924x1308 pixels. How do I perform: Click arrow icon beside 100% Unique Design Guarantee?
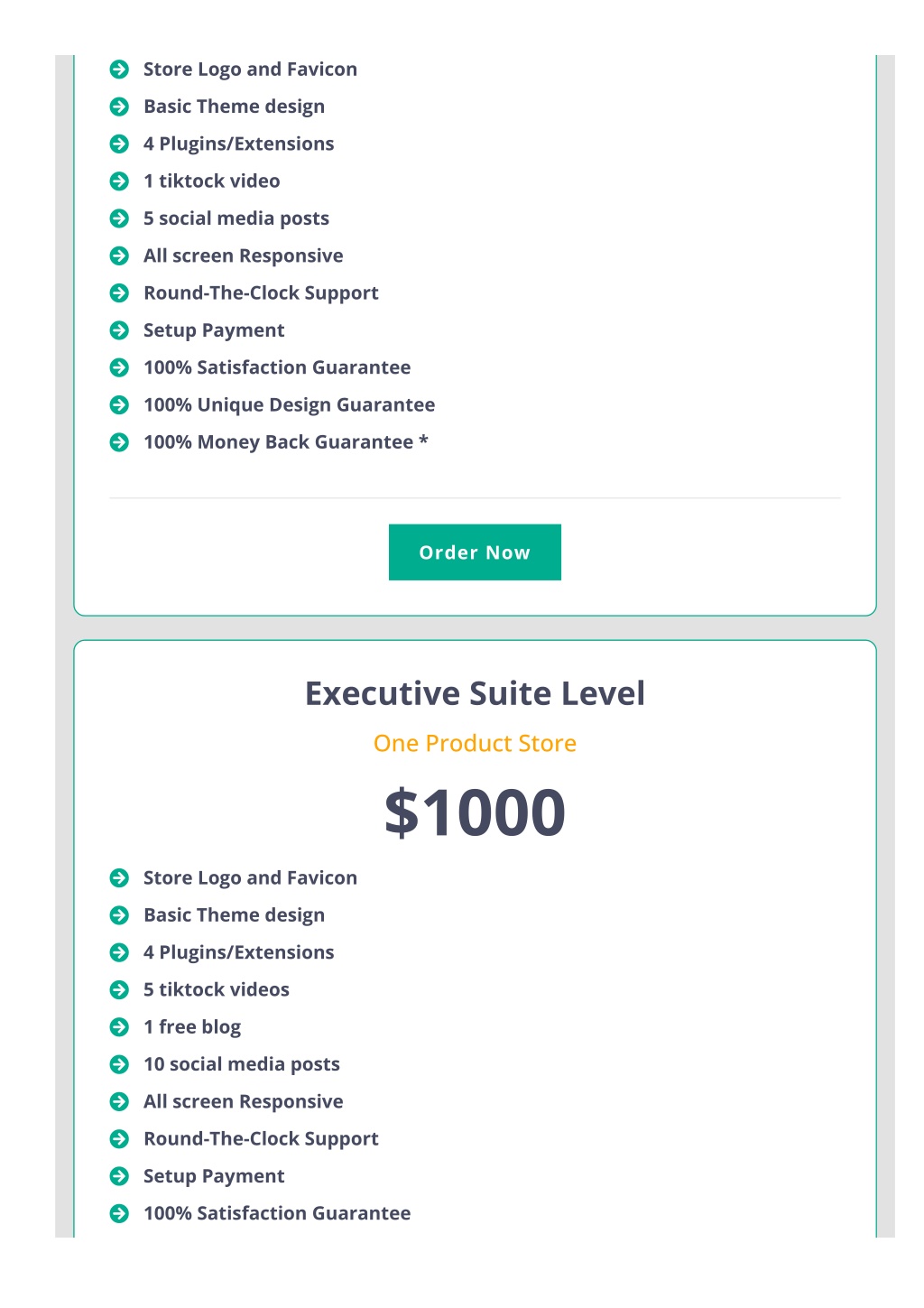click(119, 405)
